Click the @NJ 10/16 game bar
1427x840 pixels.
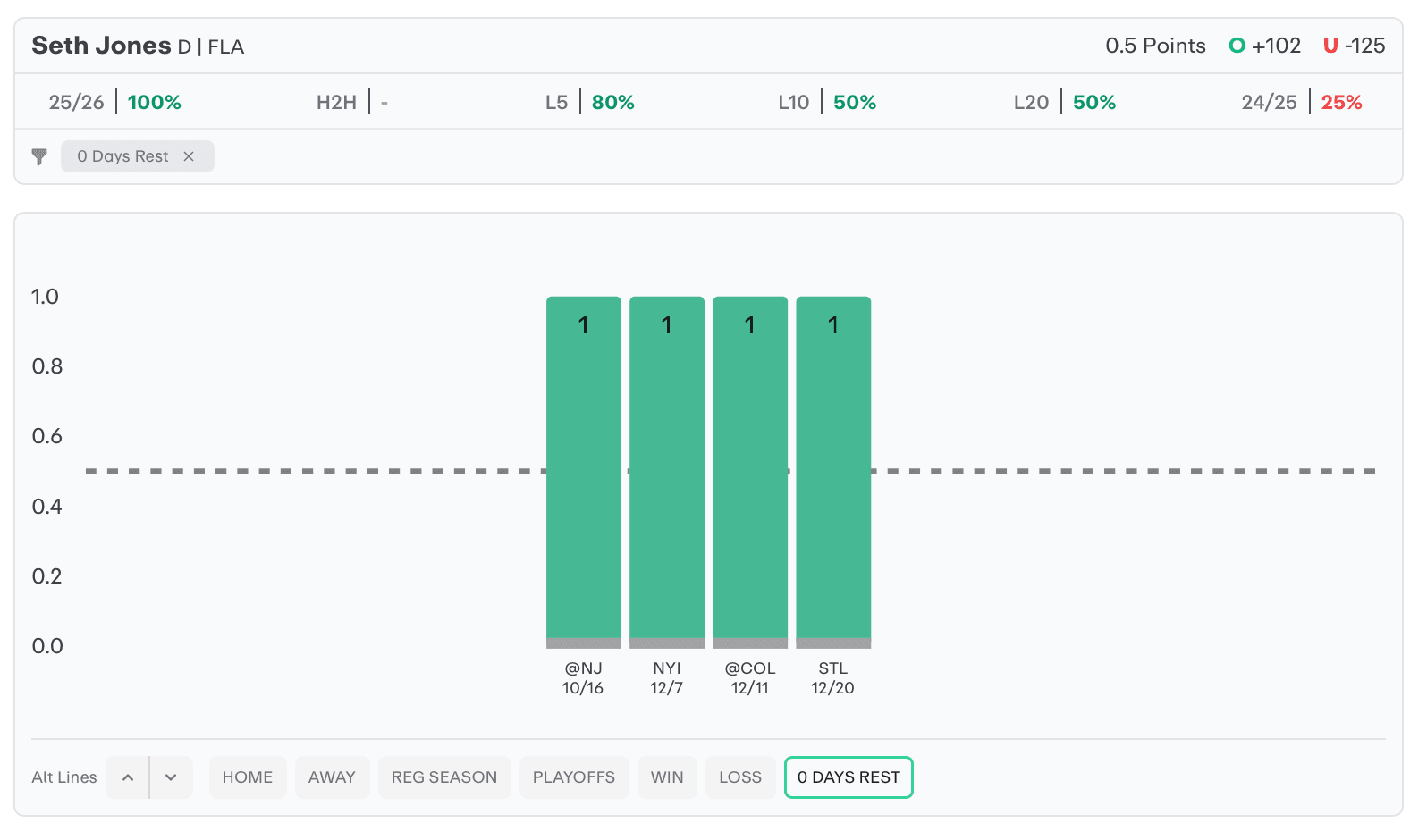coord(583,469)
